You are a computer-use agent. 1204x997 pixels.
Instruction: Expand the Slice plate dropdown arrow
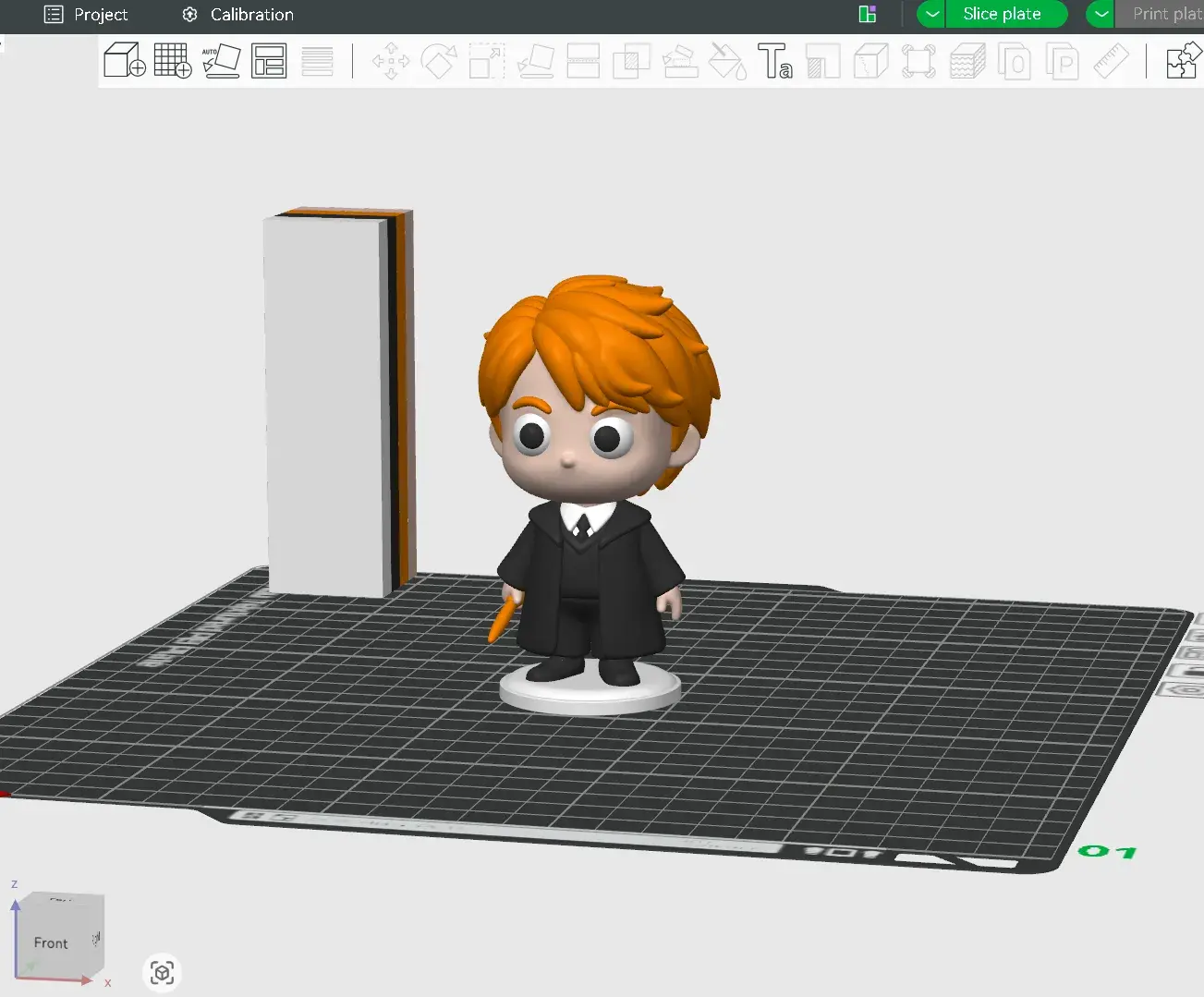[931, 14]
